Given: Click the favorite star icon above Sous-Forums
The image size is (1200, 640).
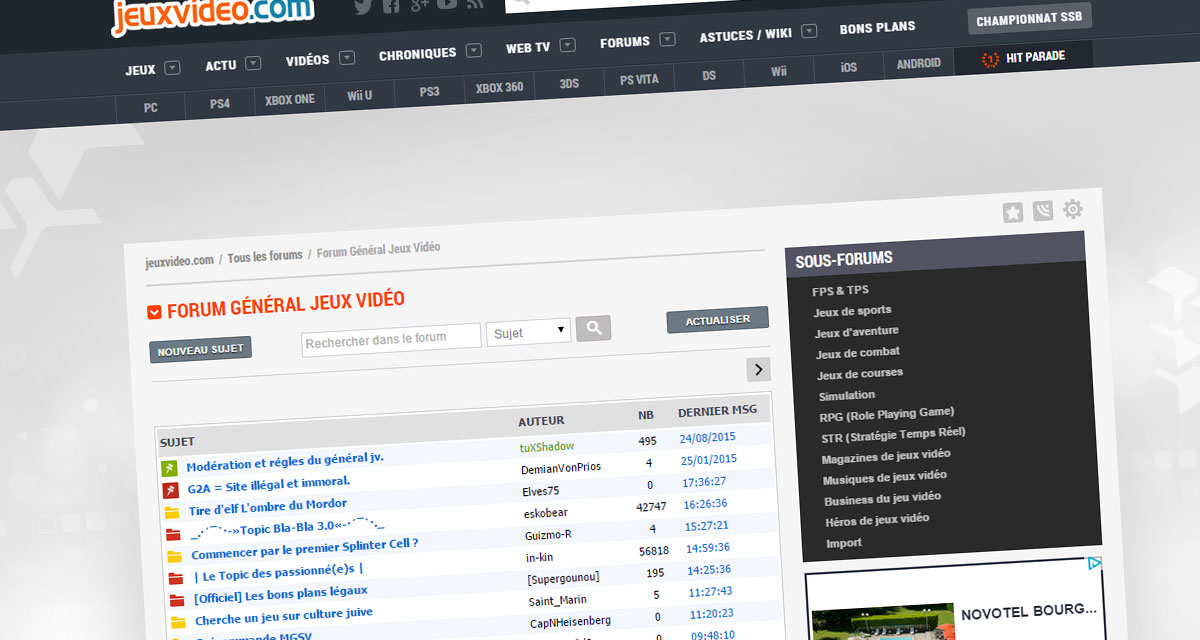Looking at the screenshot, I should pos(1013,212).
